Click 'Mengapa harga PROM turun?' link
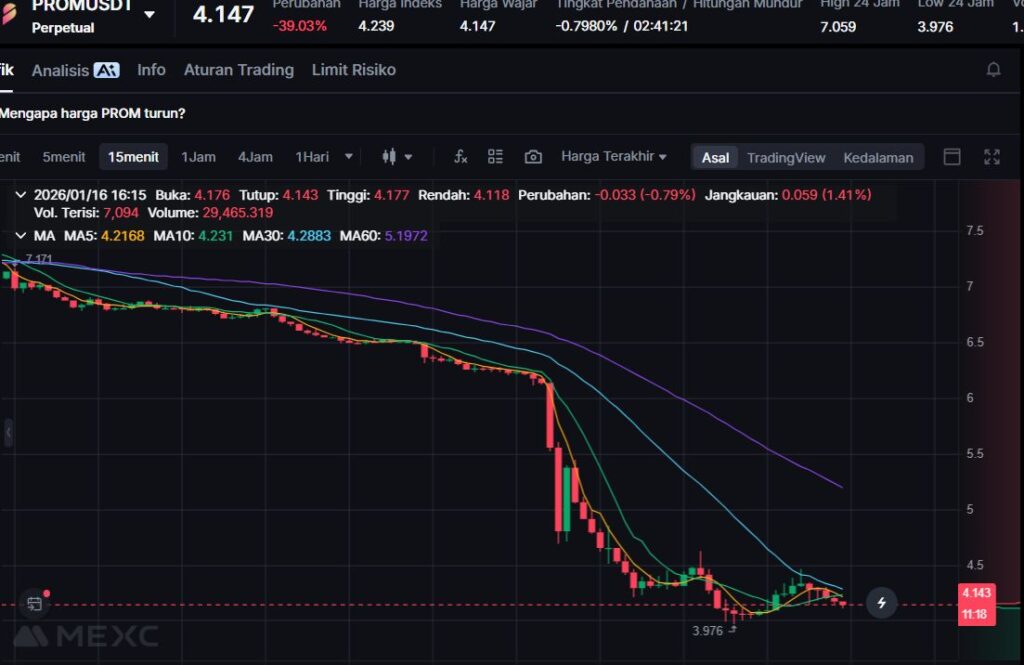 point(92,114)
